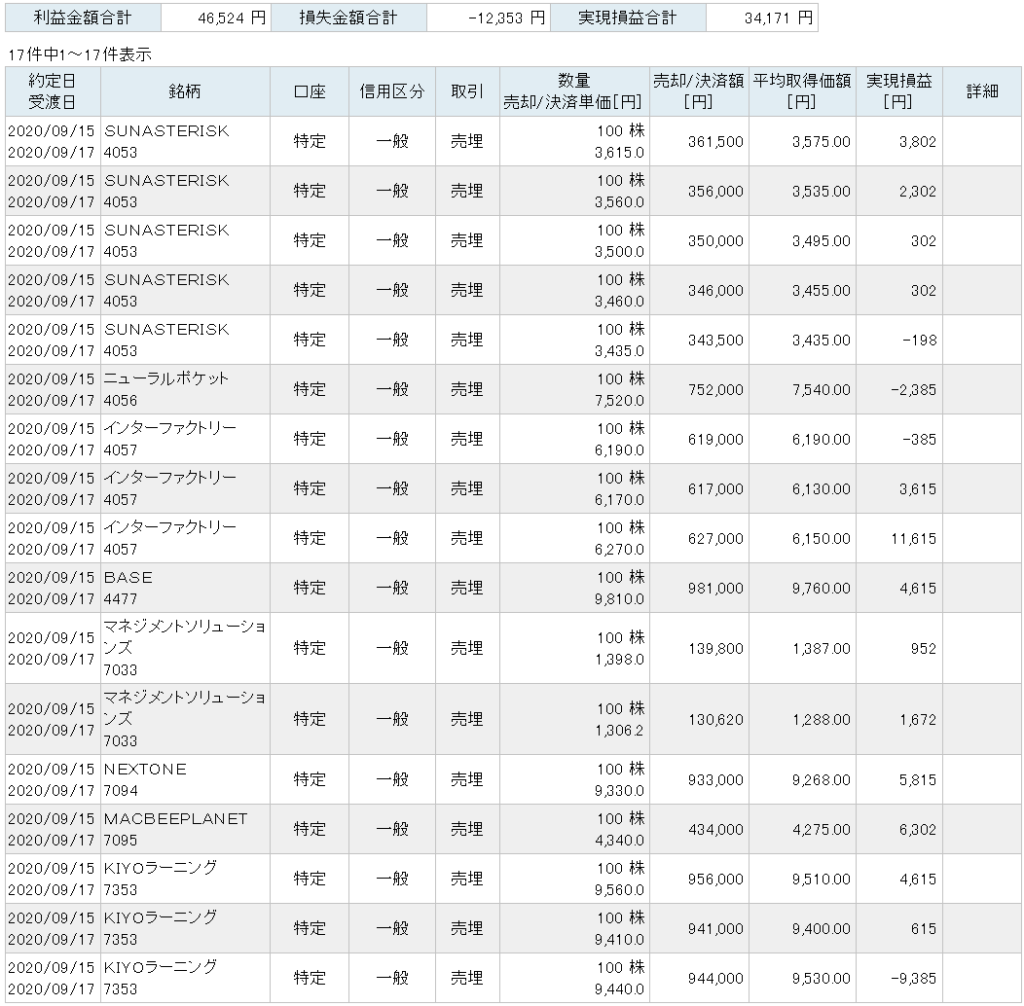Click the 売却/決済額 column header
Screen dimensions: 1024x1006
699,91
